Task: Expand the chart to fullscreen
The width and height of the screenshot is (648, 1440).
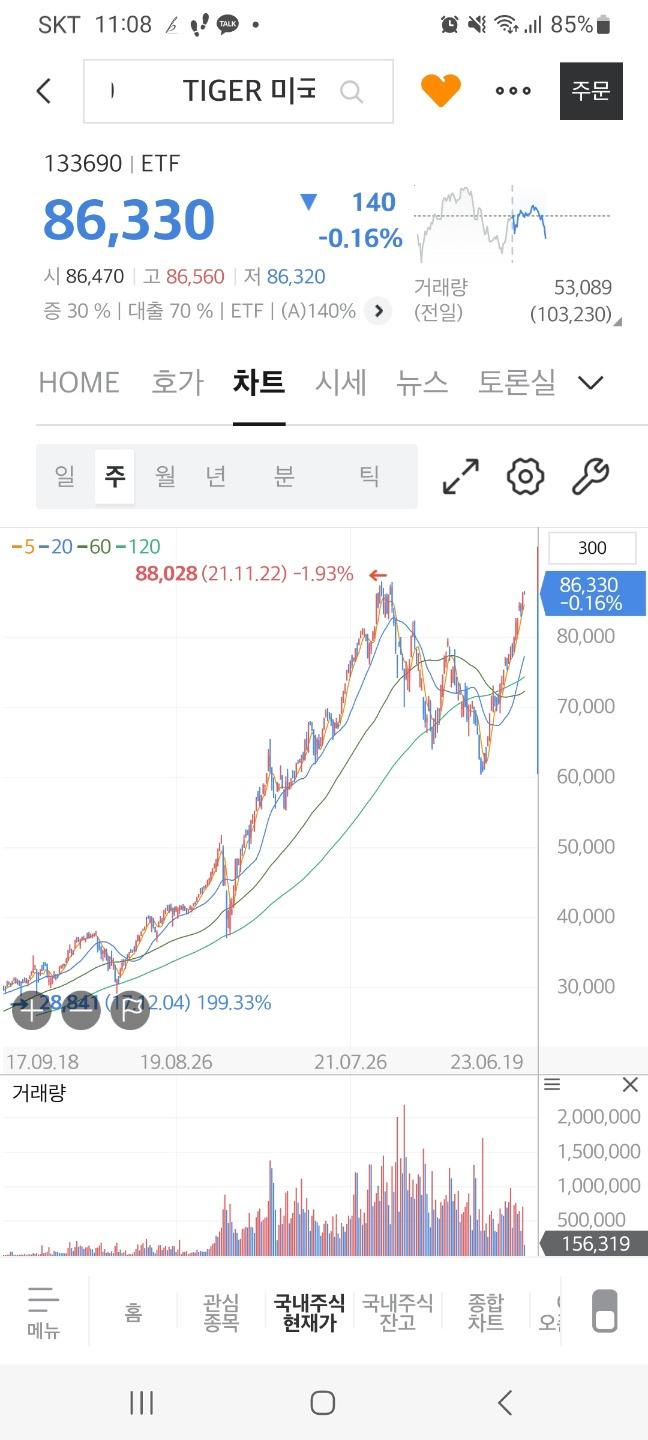Action: [459, 477]
